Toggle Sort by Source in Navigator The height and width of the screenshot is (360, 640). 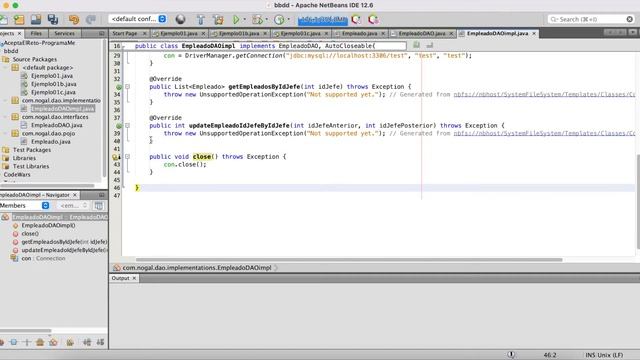(100, 342)
